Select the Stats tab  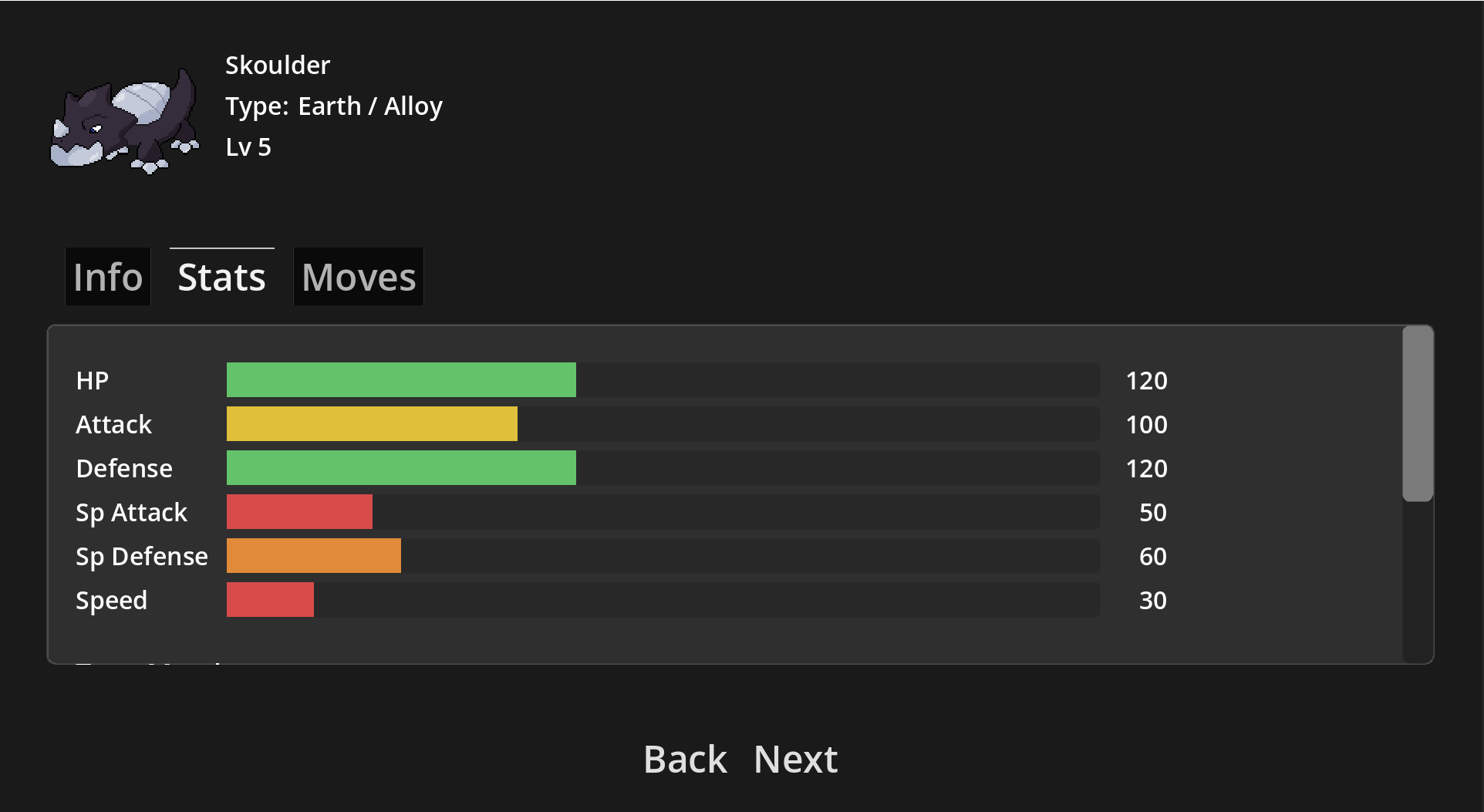222,277
